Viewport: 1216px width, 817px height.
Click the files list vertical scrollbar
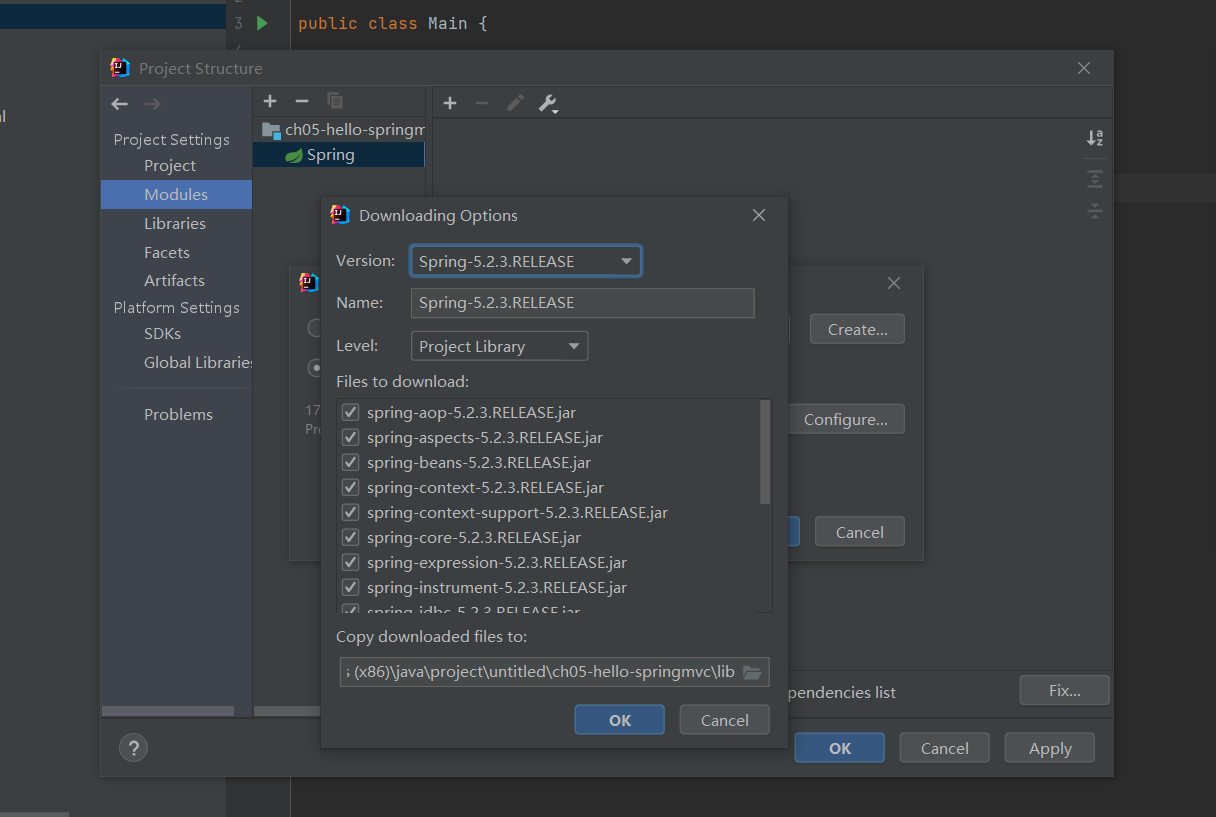click(765, 452)
